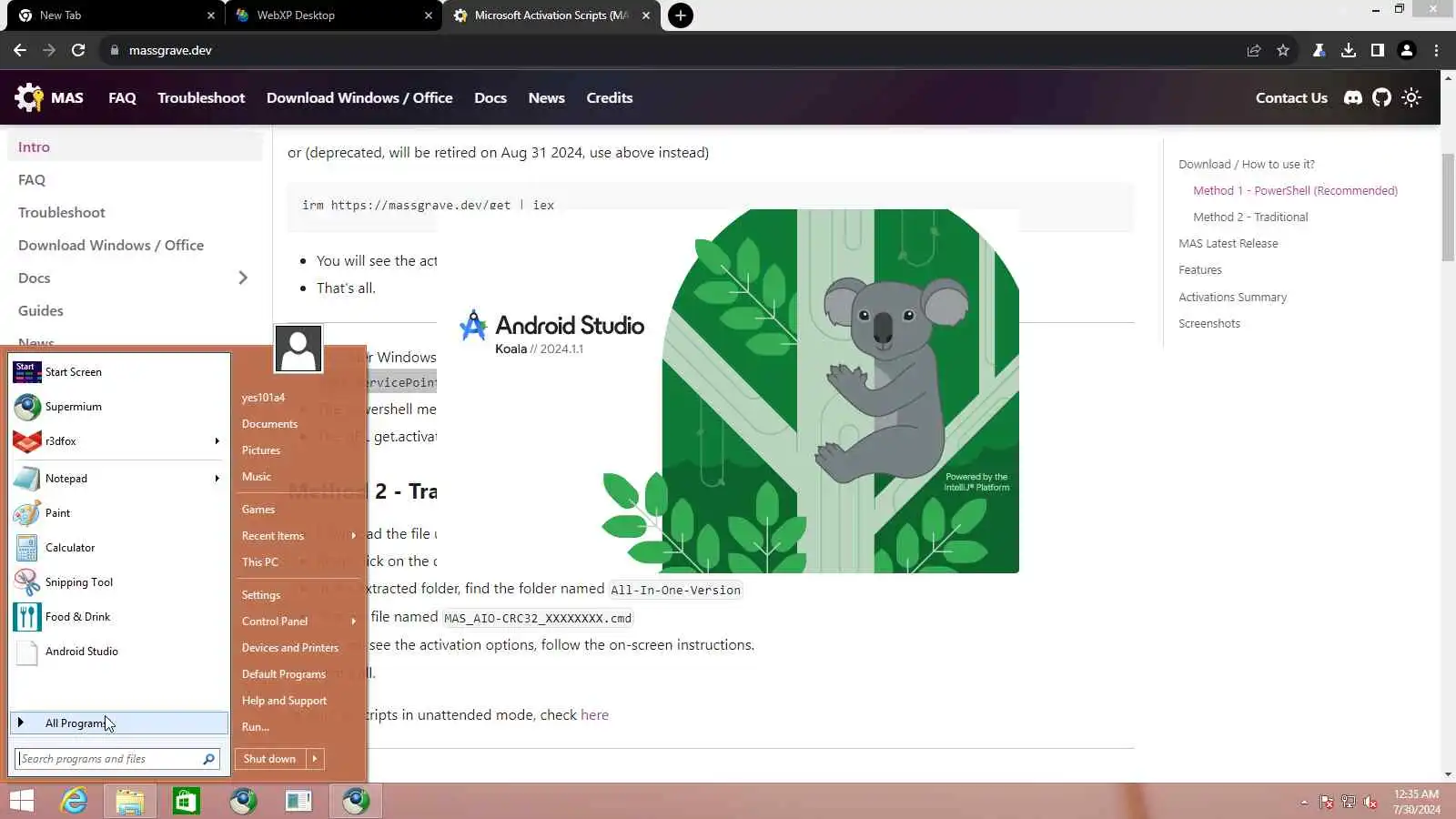Open Android Studio from the Start menu

(118, 652)
